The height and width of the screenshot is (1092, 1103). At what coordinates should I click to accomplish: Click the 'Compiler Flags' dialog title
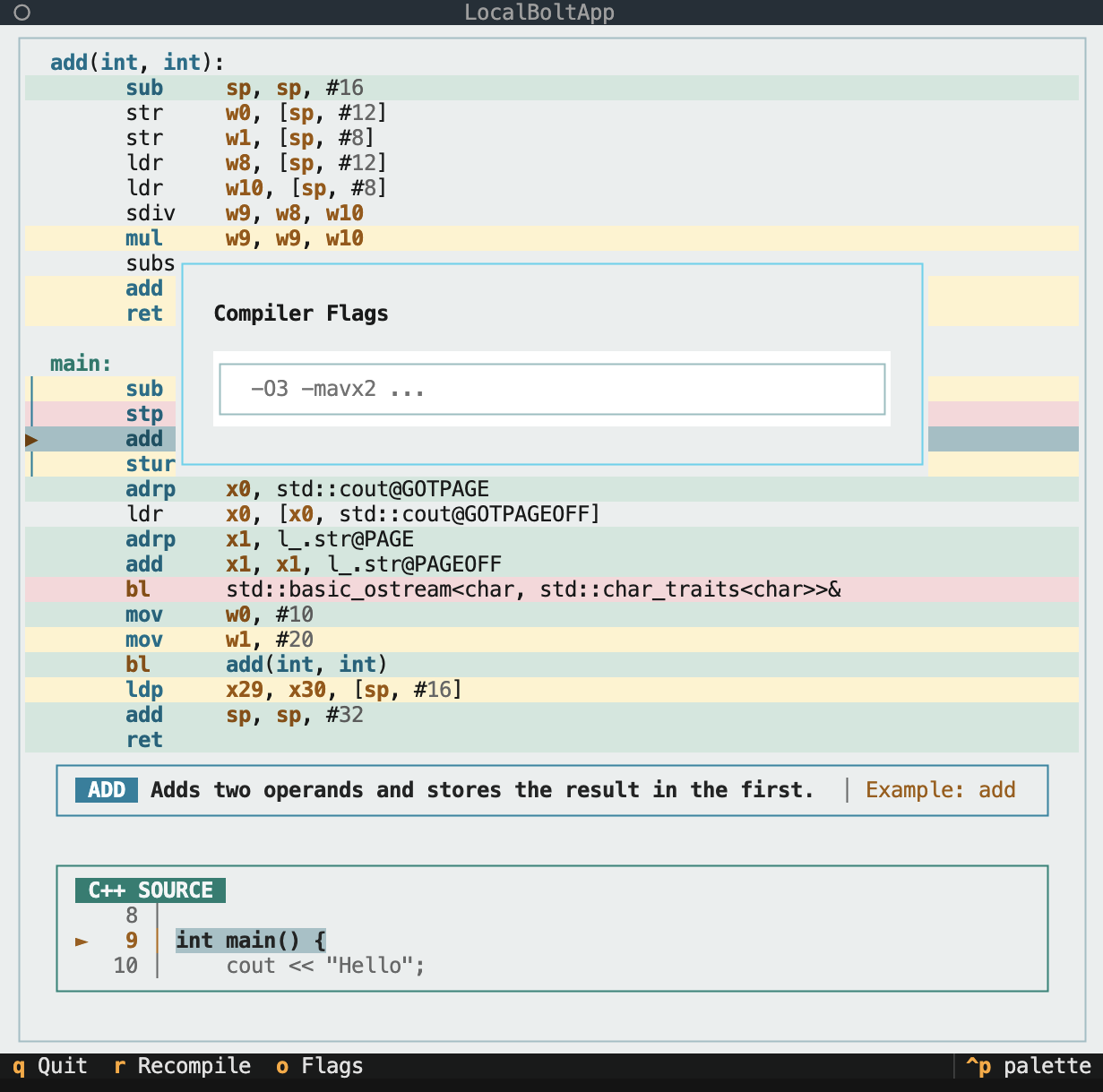tap(301, 314)
